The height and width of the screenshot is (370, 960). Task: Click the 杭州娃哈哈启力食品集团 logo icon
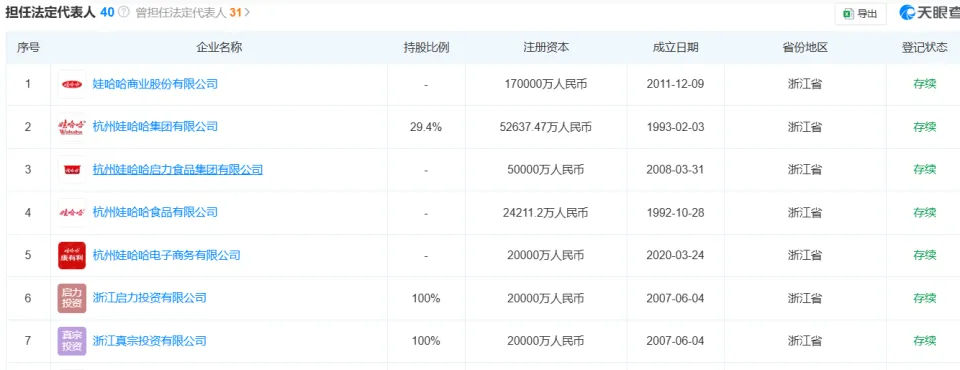tap(72, 170)
